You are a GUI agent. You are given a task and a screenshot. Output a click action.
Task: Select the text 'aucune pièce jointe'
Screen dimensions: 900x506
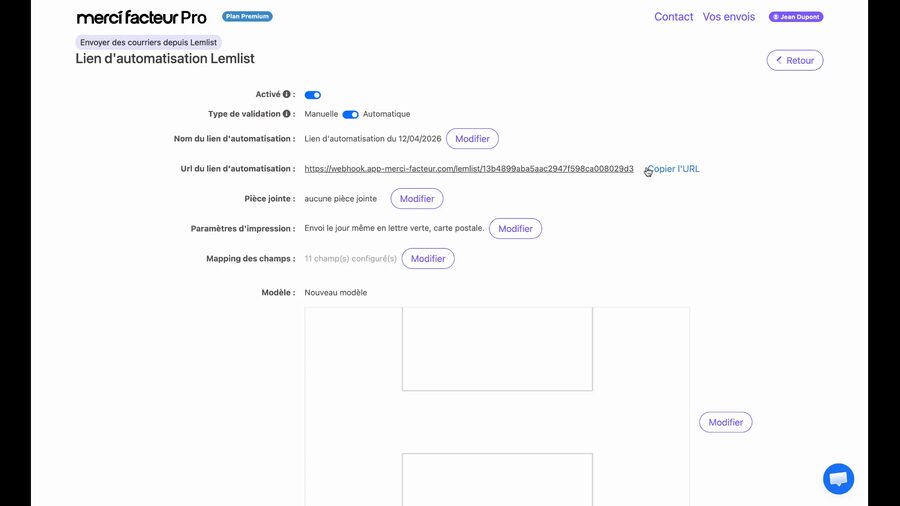tap(340, 198)
